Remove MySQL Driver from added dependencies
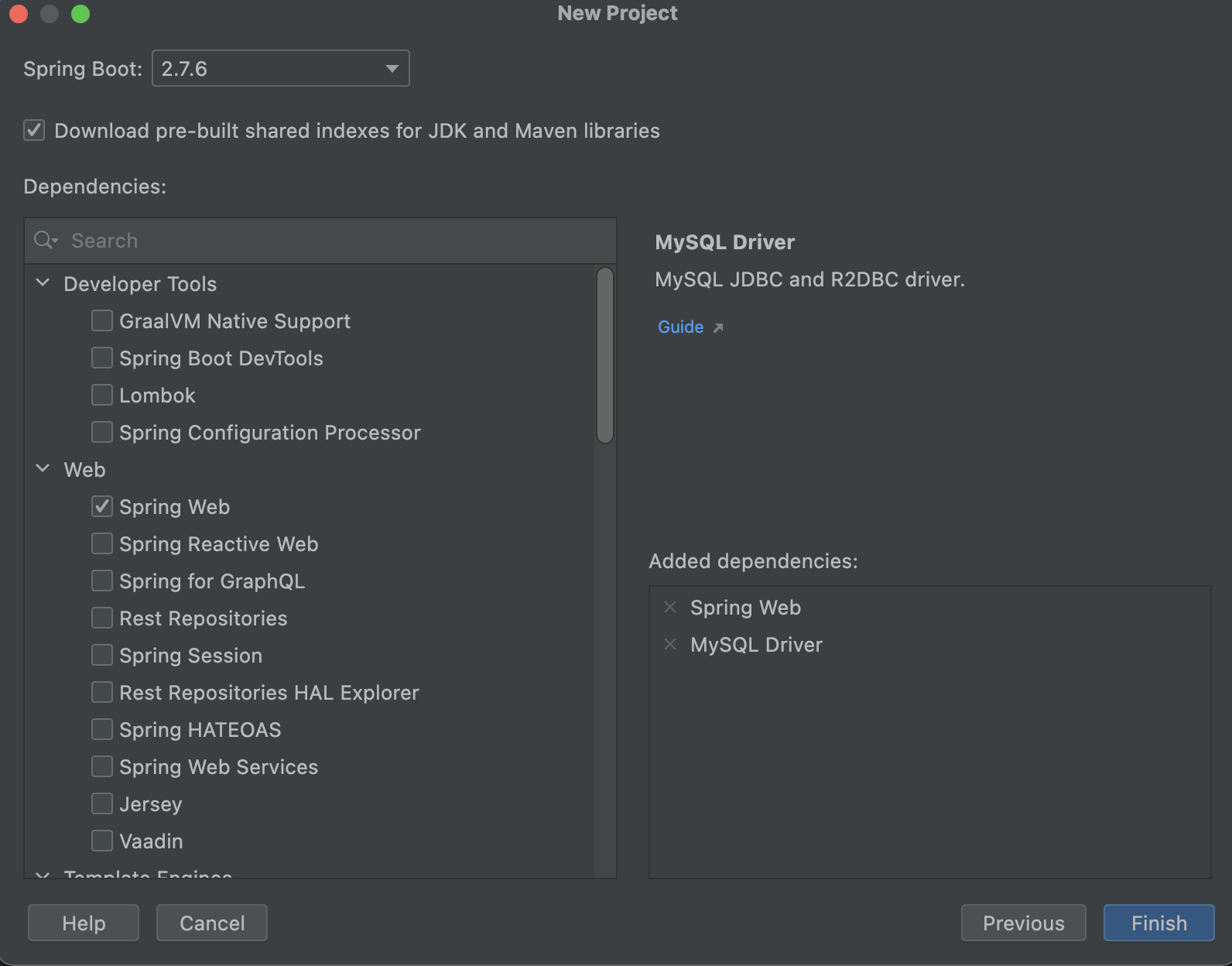1232x966 pixels. pos(670,645)
